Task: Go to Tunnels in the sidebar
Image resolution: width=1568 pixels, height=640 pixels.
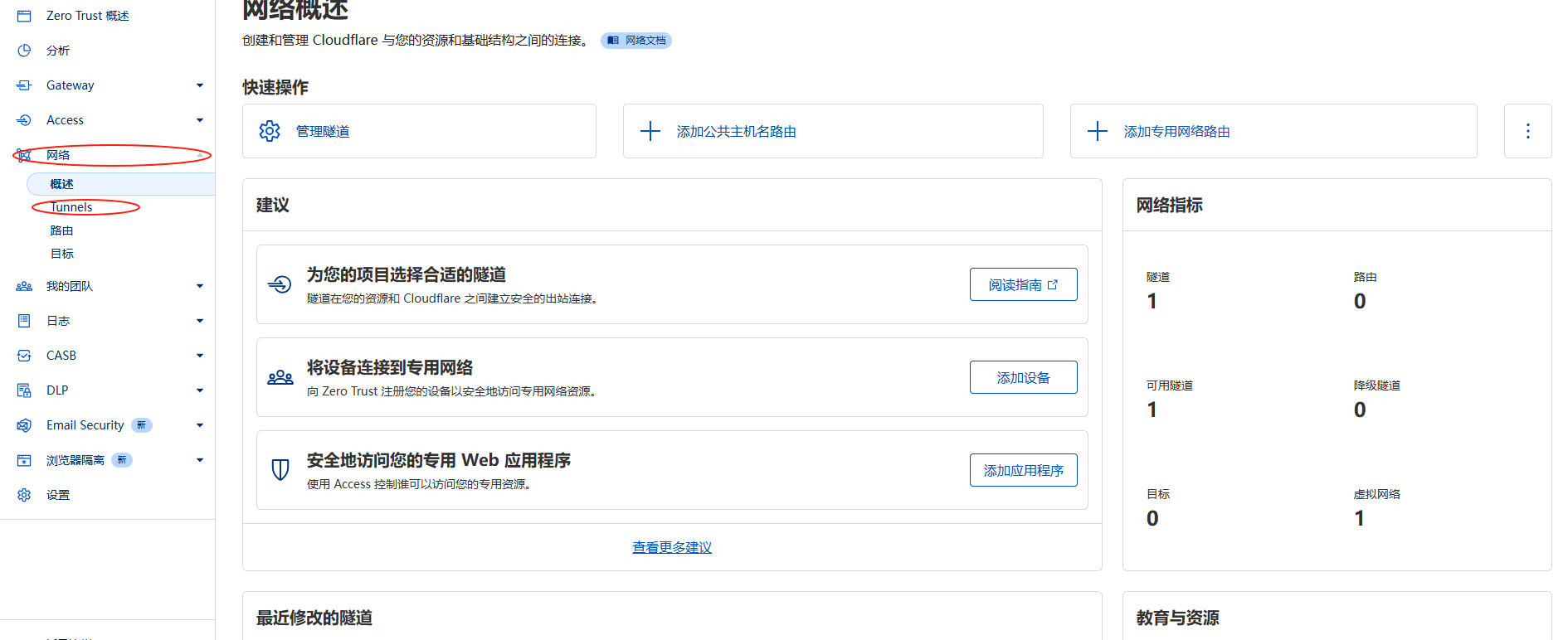Action: [71, 207]
